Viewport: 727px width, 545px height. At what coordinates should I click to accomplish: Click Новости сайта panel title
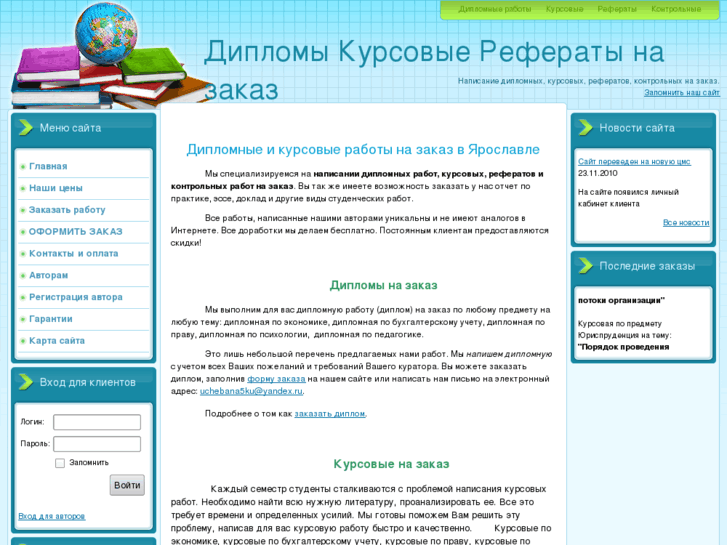(637, 128)
